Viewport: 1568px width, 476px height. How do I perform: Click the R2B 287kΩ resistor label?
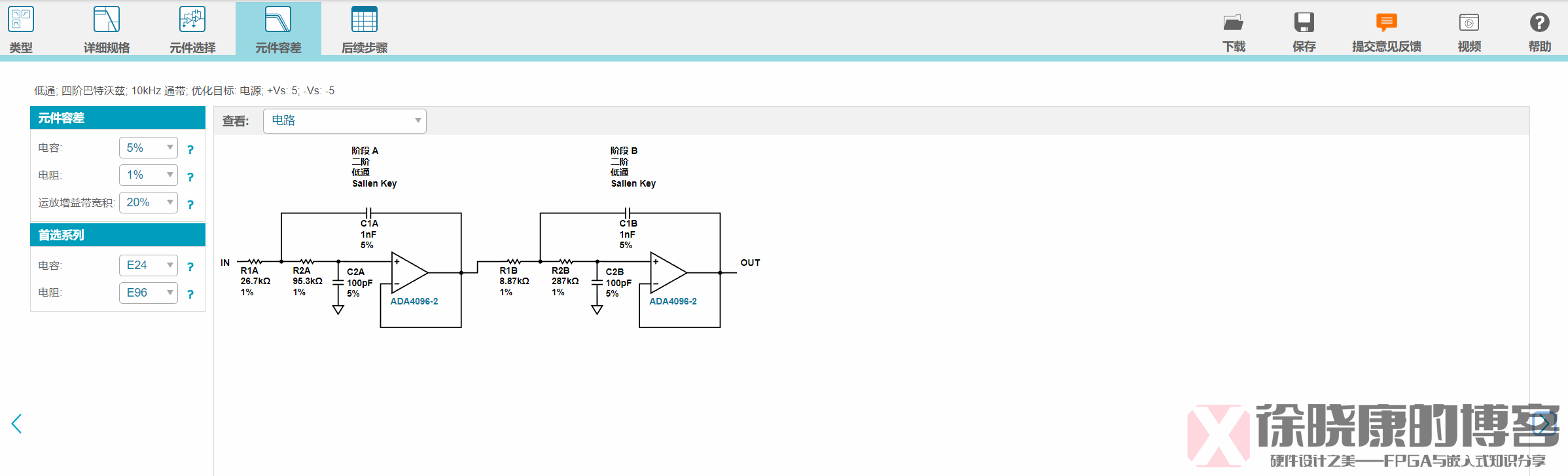(565, 281)
